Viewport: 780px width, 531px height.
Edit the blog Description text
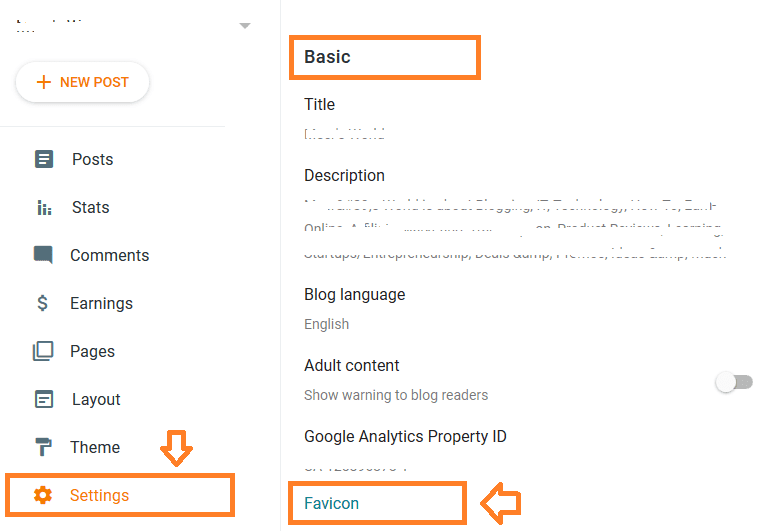515,214
